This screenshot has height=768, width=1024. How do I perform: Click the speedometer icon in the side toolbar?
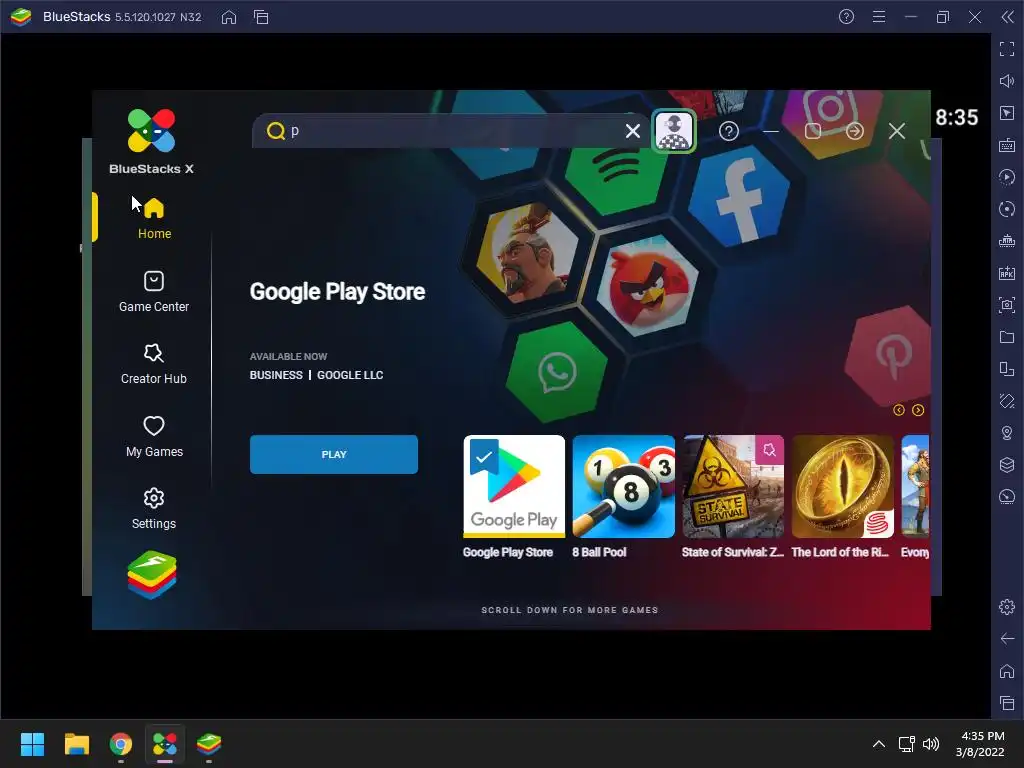click(1007, 497)
